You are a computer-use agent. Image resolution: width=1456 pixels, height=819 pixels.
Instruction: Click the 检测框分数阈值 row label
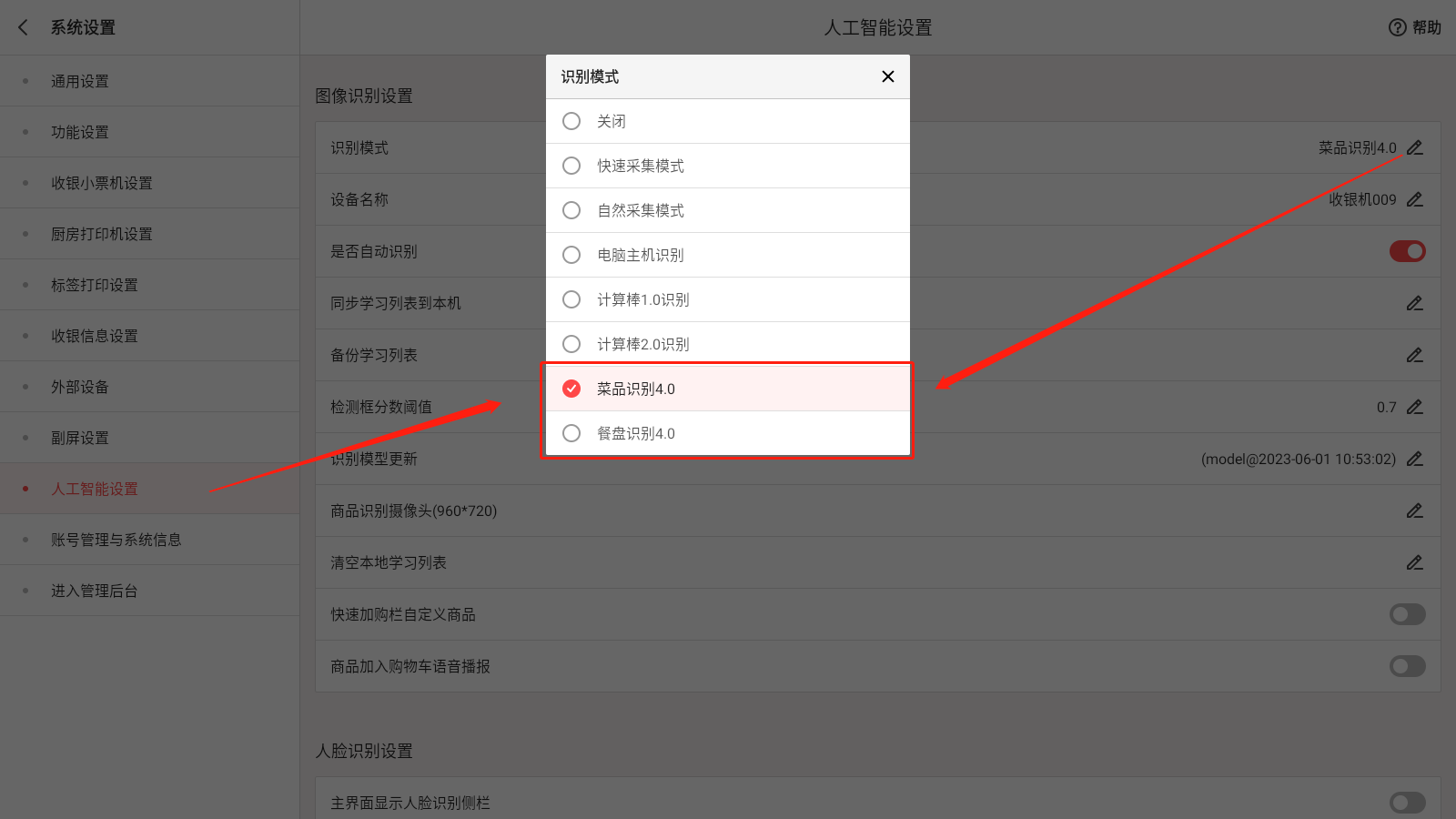pos(381,407)
